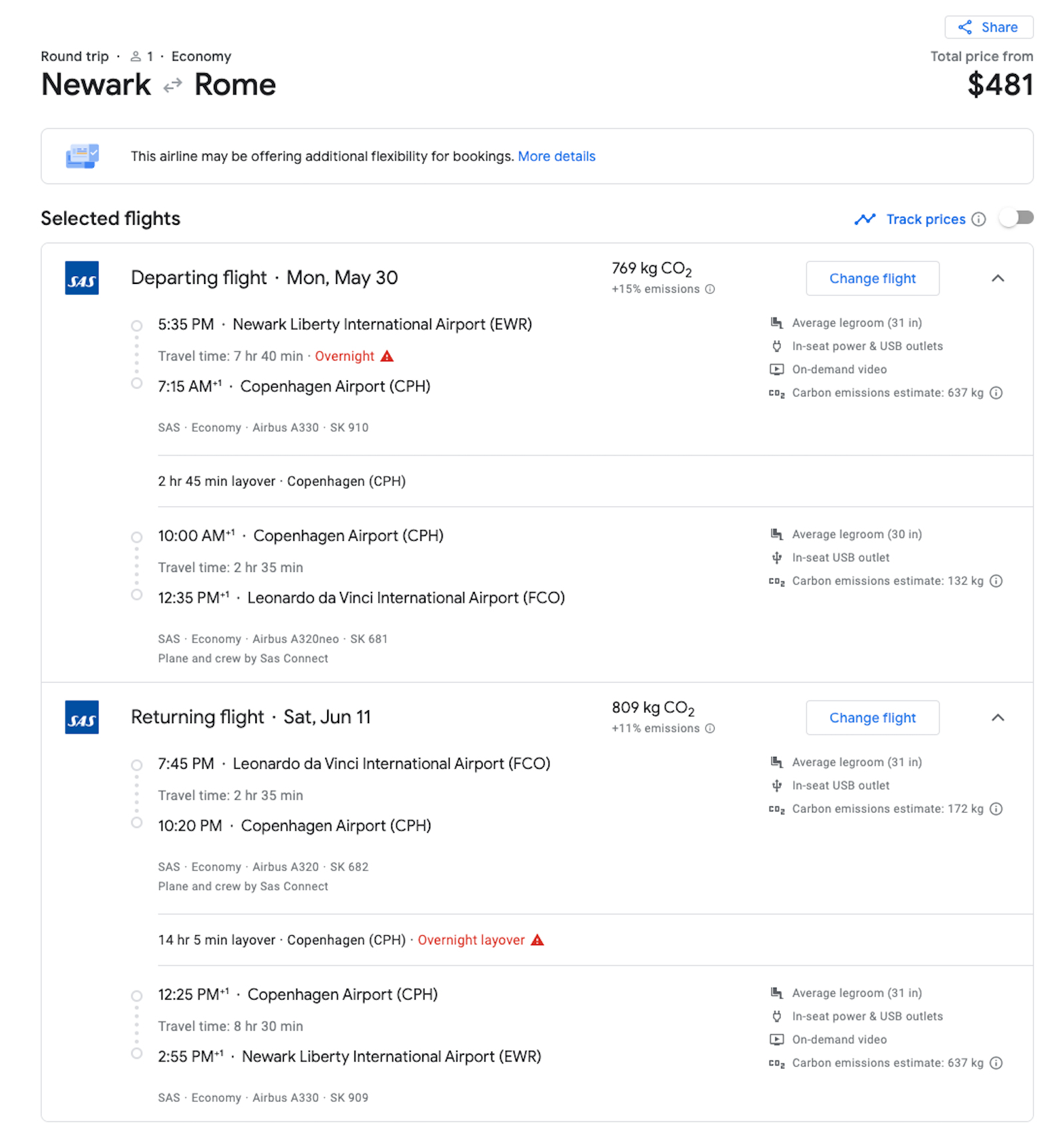Viewport: 1064px width, 1126px height.
Task: Select the SAS logo on the departing flight
Action: click(x=81, y=279)
